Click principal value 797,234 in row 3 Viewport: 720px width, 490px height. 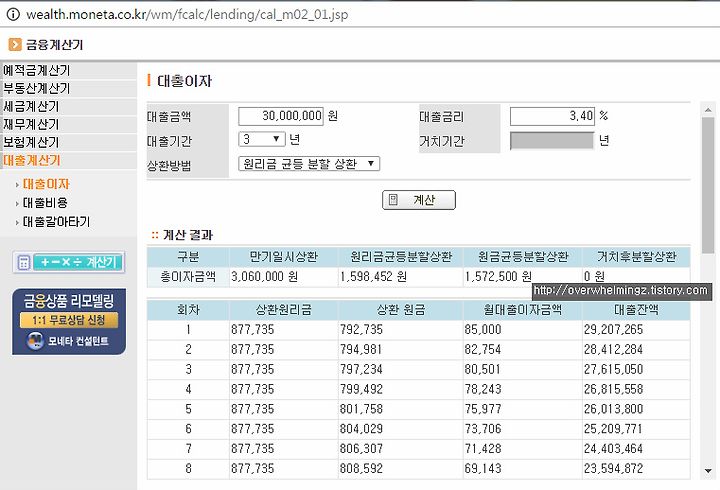[x=361, y=369]
